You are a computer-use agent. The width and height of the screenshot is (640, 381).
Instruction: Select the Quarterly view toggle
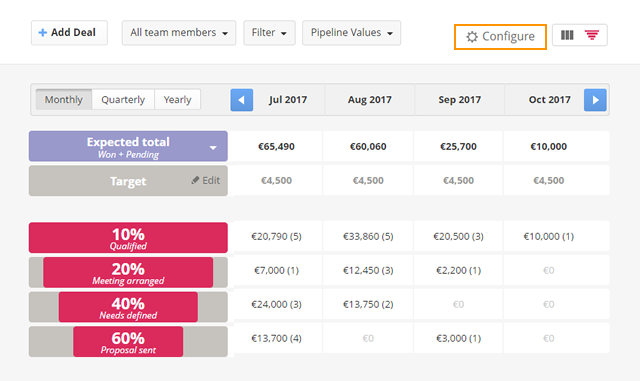[x=123, y=100]
